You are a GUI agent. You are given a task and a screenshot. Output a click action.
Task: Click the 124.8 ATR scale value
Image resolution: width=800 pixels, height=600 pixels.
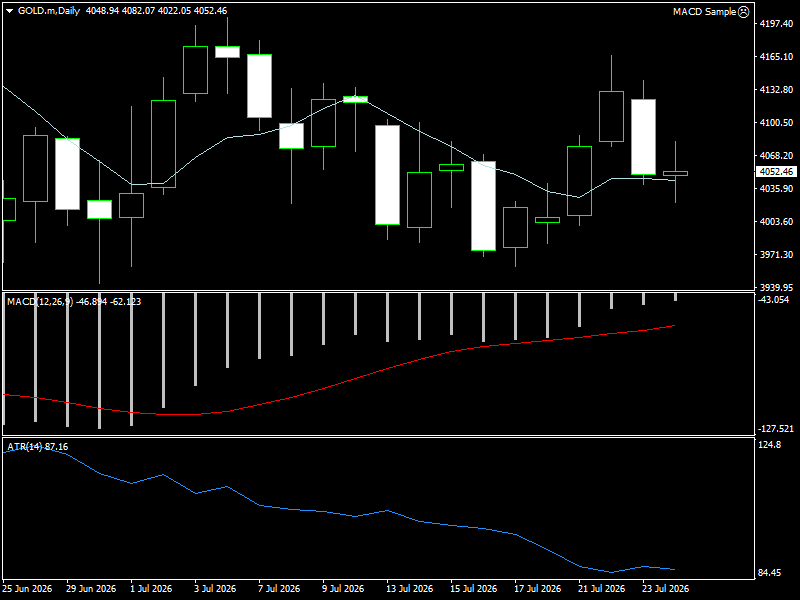[770, 445]
